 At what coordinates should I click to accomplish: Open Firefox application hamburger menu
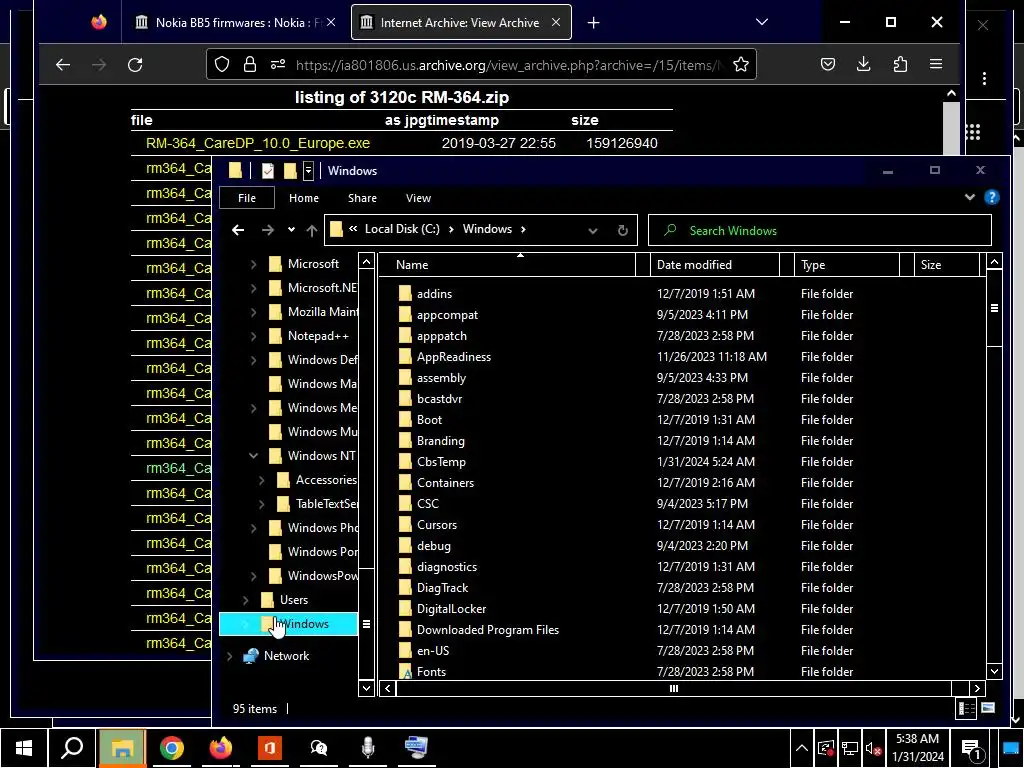936,64
